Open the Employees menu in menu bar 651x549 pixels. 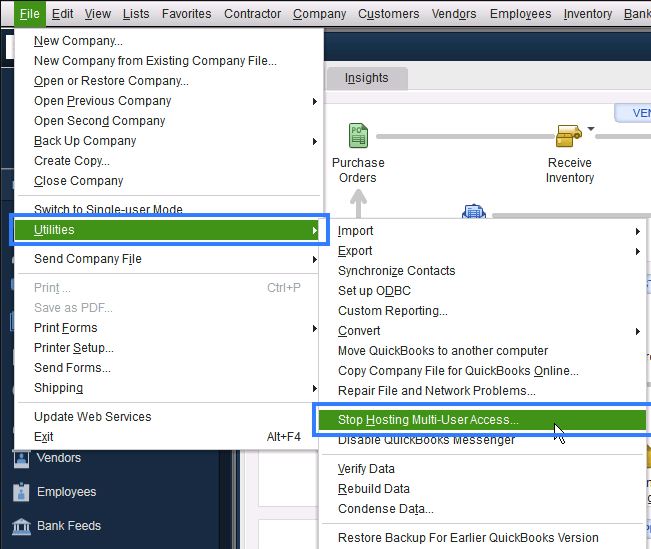point(520,14)
